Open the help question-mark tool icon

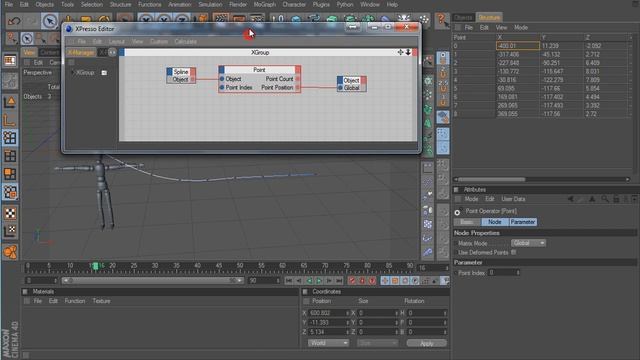441,20
